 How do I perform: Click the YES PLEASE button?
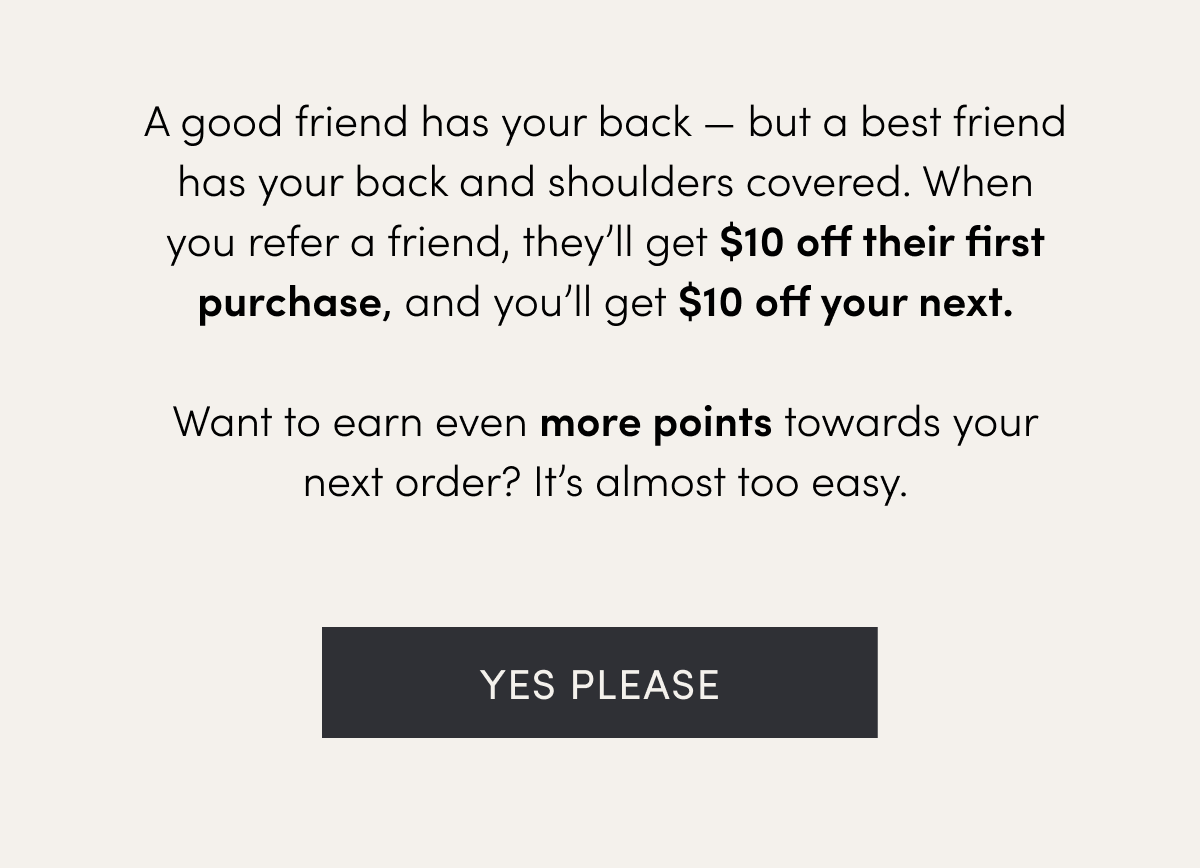pos(599,682)
